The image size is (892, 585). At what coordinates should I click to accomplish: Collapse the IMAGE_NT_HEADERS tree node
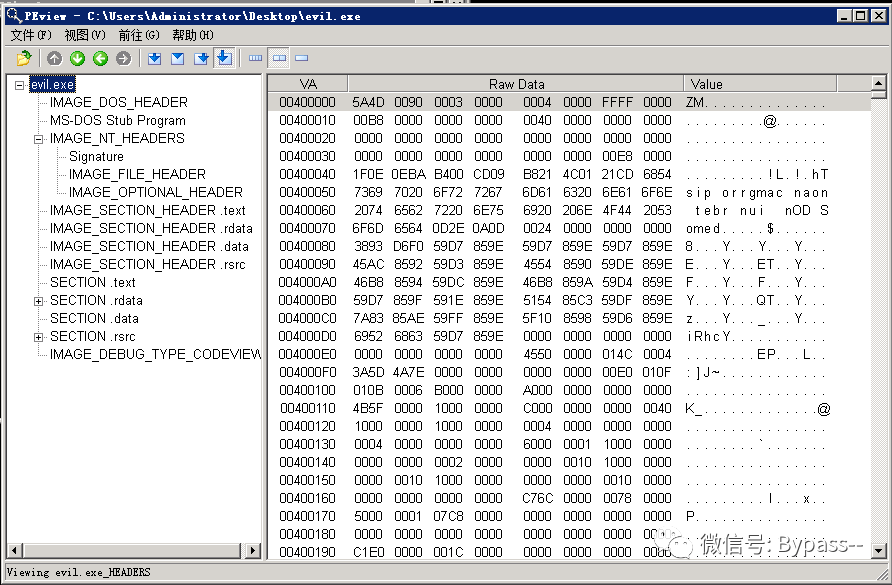[x=38, y=139]
